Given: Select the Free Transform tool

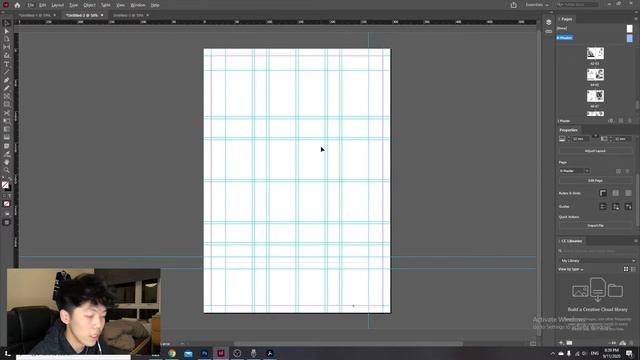Looking at the screenshot, I should [7, 121].
